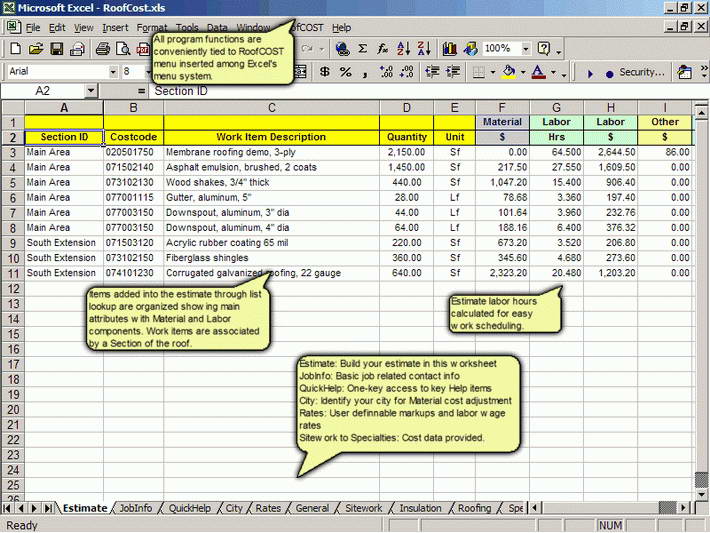Viewport: 710px width, 533px height.
Task: Expand the Borders dropdown arrow
Action: (493, 72)
